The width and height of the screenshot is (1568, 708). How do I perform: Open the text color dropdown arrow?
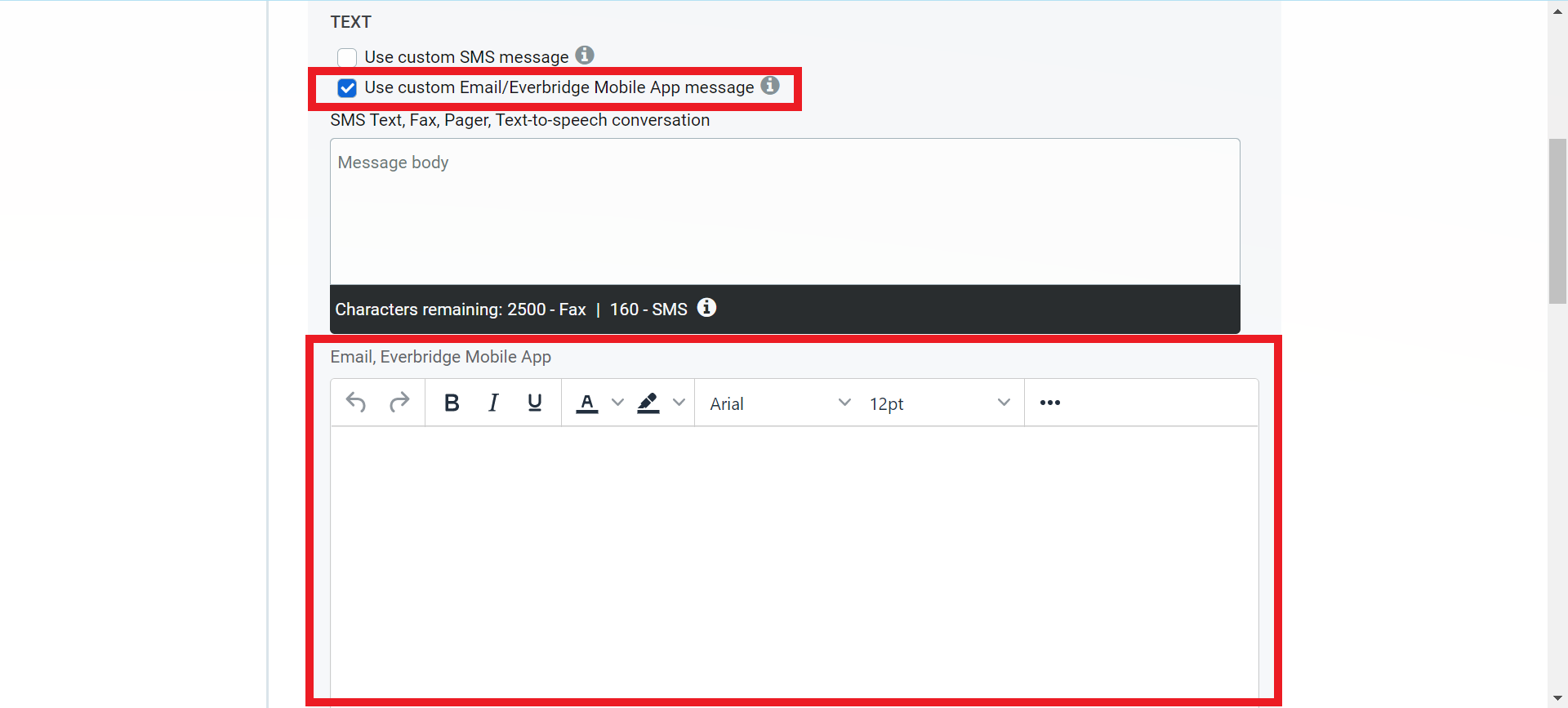pyautogui.click(x=618, y=403)
